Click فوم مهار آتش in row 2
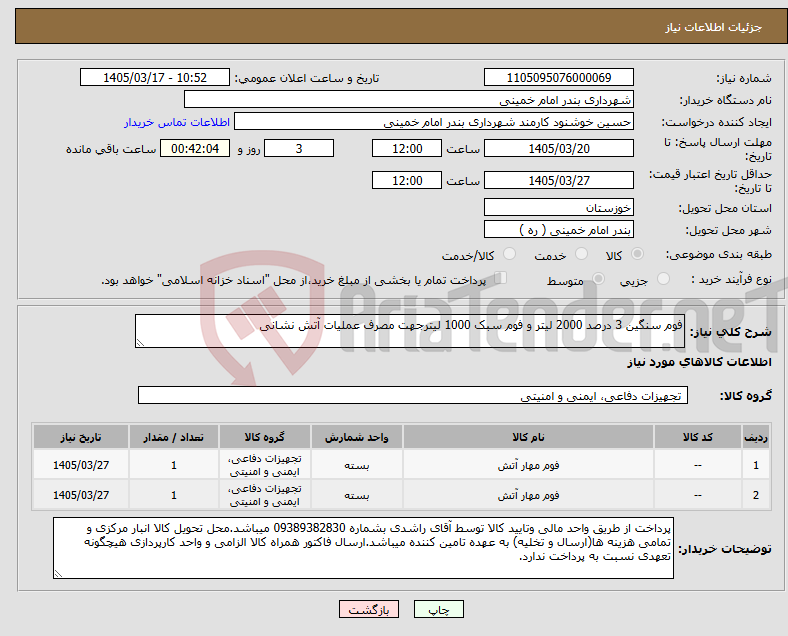Screen dimensions: 788x636 tap(528, 495)
